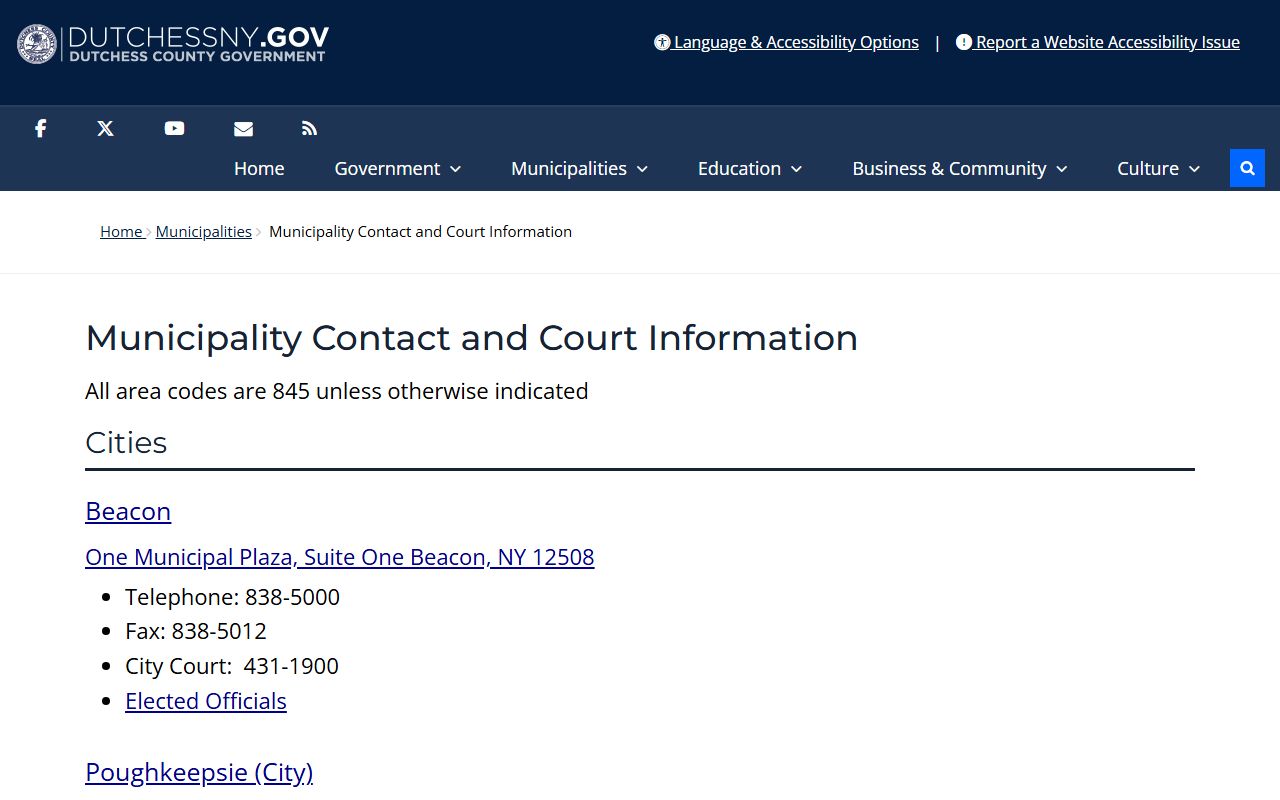The height and width of the screenshot is (800, 1280).
Task: Click the page title heading text
Action: (x=472, y=338)
